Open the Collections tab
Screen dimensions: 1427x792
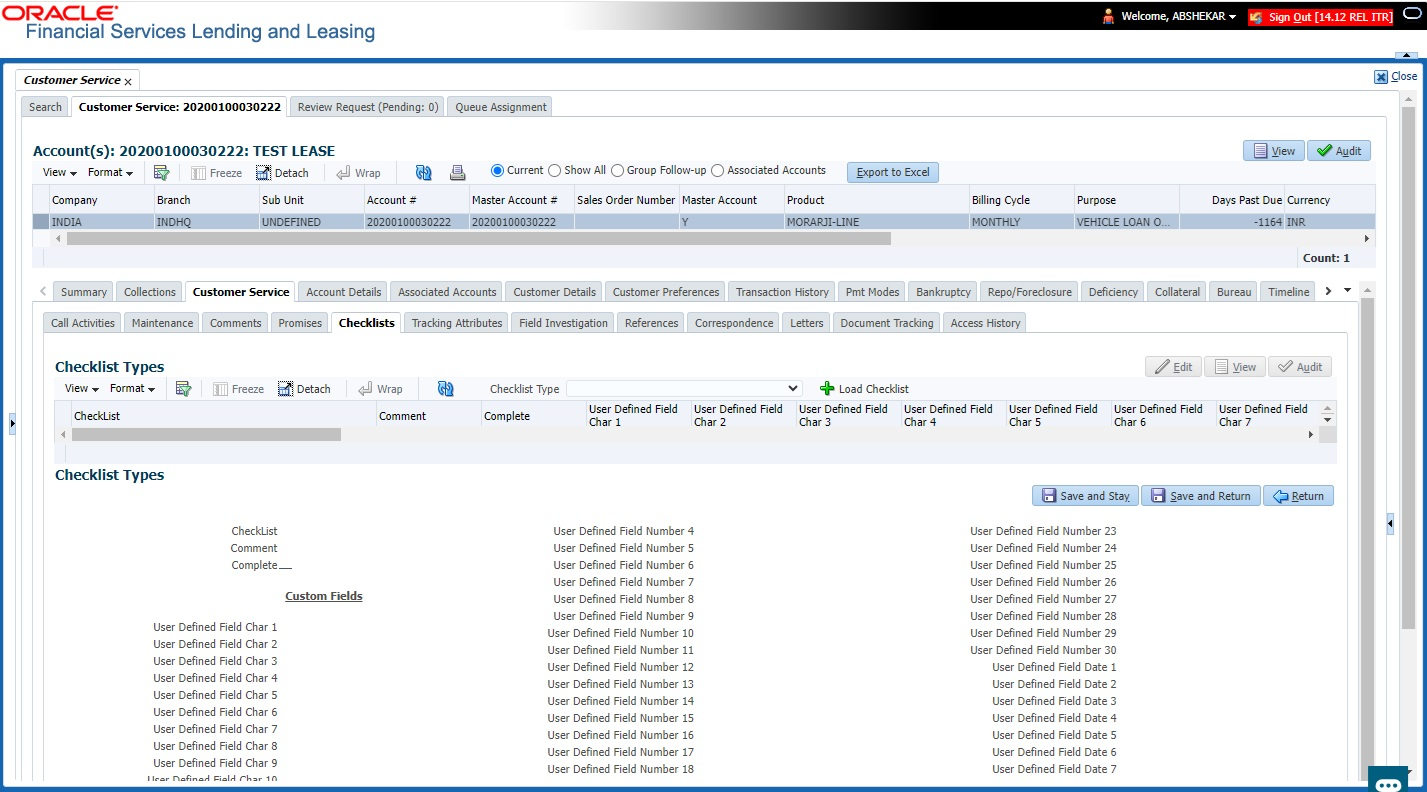tap(150, 292)
